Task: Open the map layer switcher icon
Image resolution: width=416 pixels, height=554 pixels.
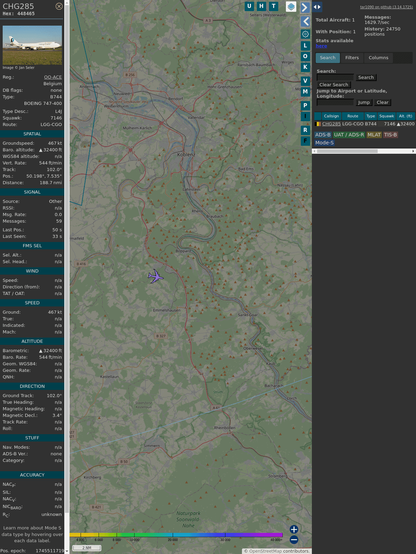Action: [x=291, y=6]
